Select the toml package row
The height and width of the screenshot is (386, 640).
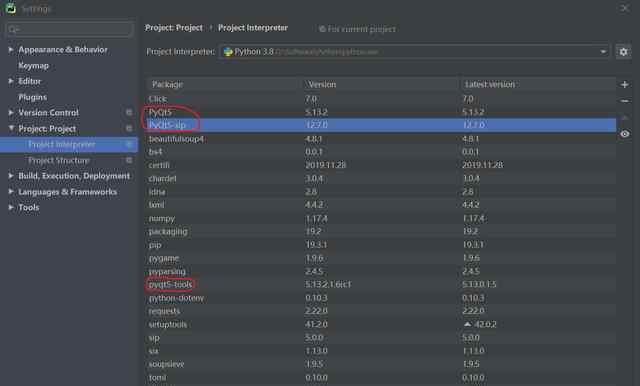tap(381, 377)
